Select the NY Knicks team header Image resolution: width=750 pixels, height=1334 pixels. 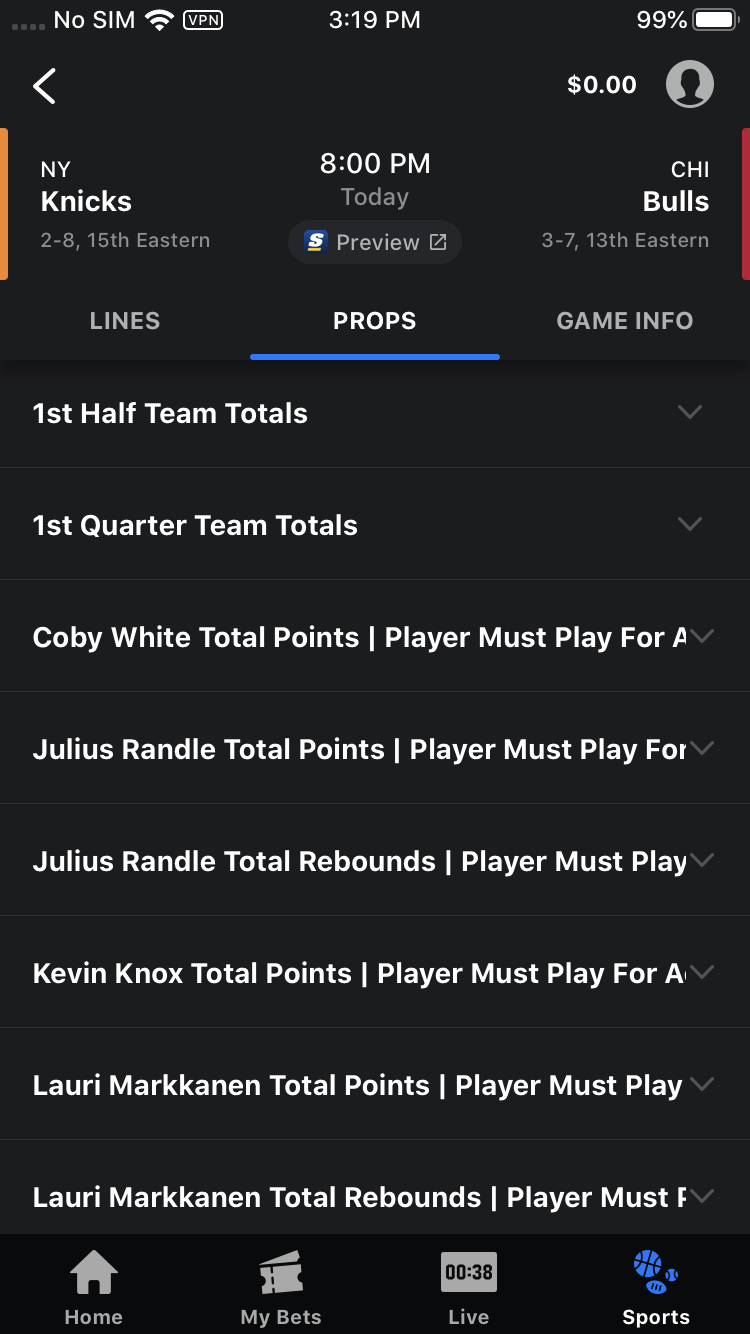(87, 202)
